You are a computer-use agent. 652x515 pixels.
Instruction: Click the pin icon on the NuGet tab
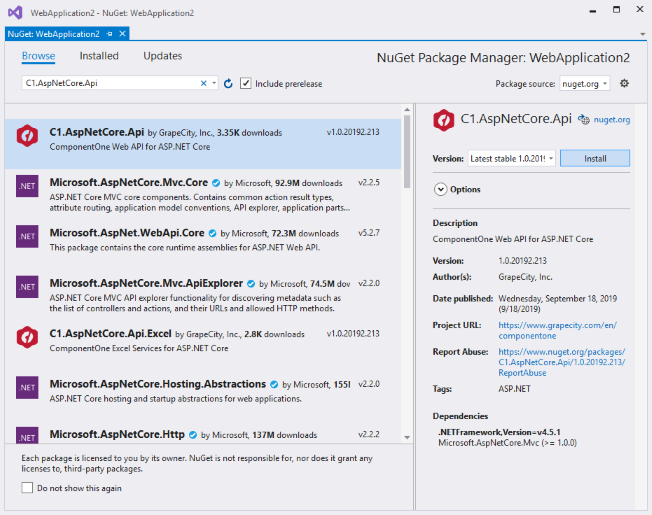110,33
